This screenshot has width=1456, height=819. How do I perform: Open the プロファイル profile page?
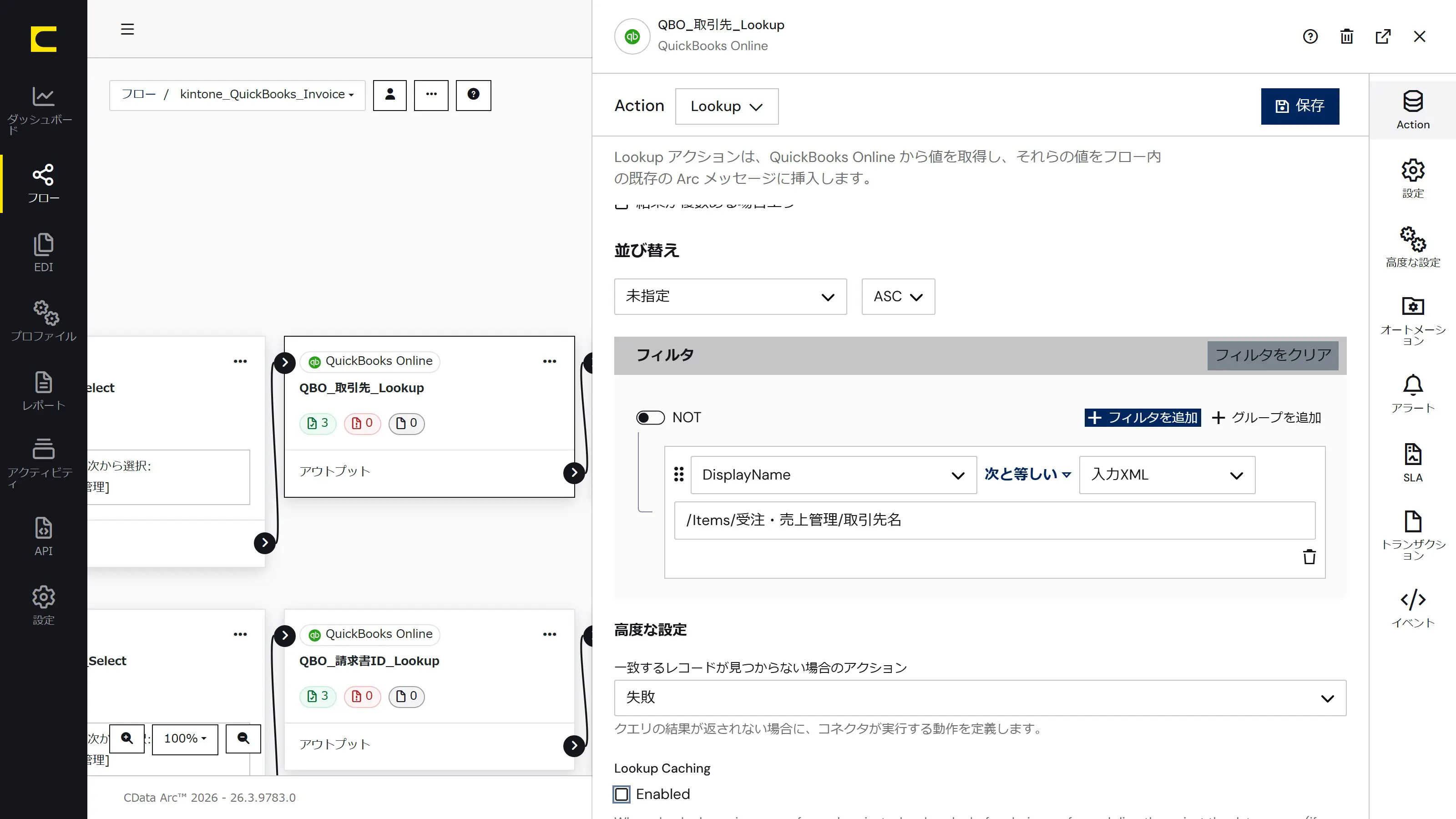click(x=43, y=321)
